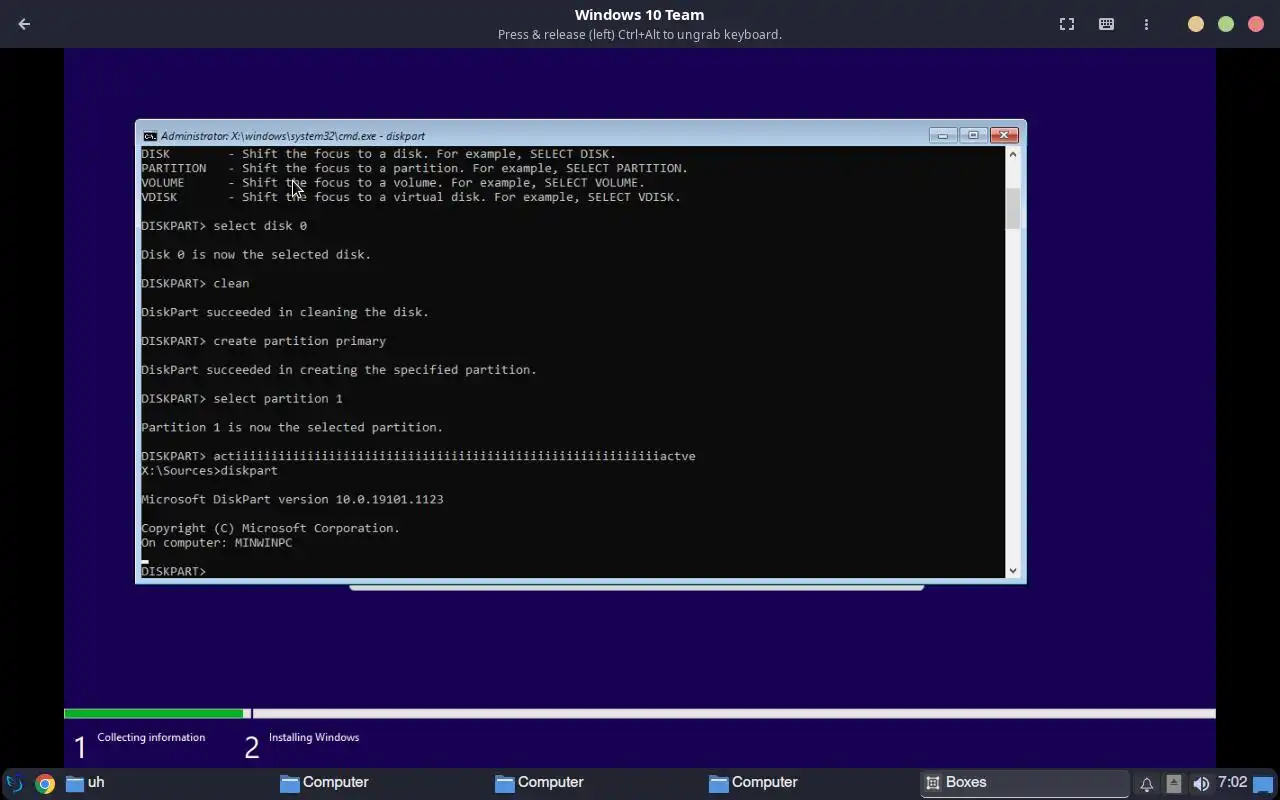Click the setup green progress bar

point(154,714)
